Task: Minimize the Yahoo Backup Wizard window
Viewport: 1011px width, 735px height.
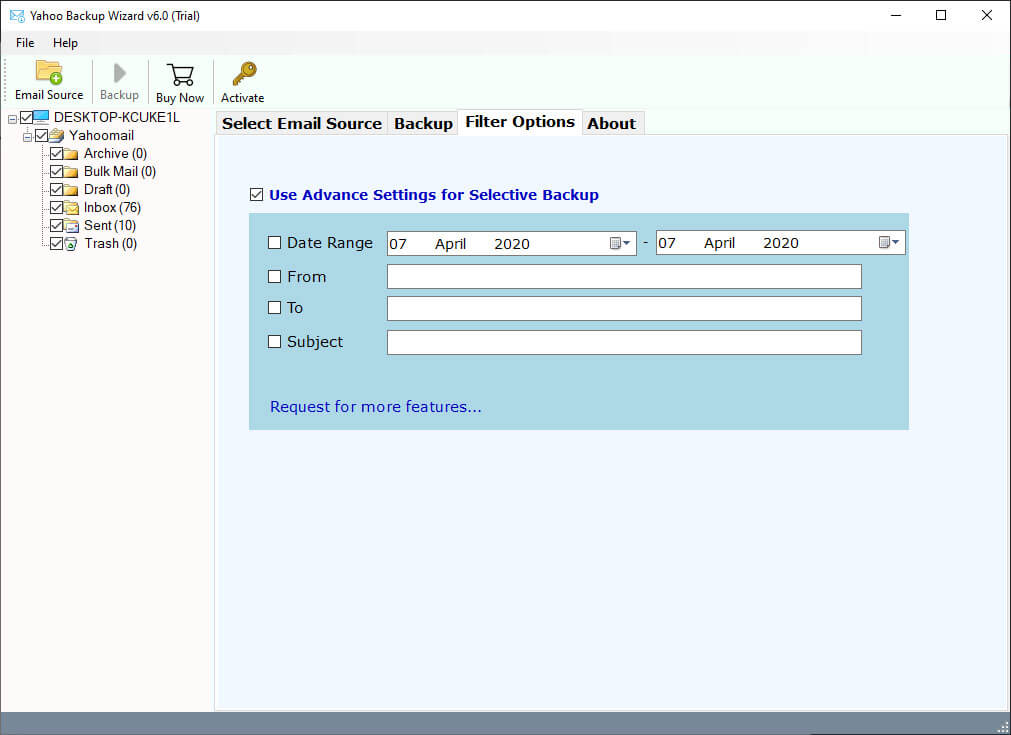Action: pyautogui.click(x=896, y=15)
